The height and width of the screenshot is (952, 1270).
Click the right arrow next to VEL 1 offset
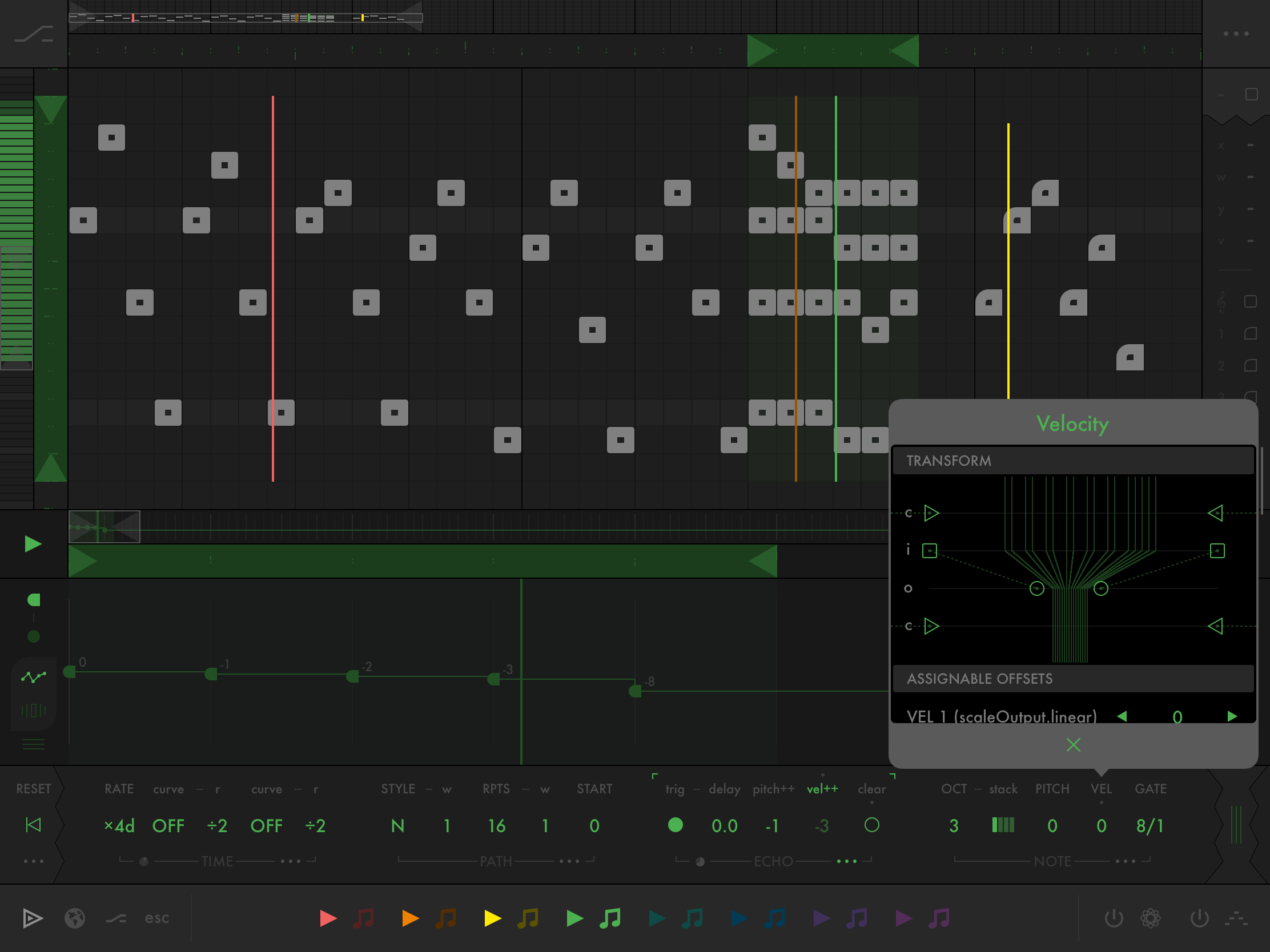1232,716
